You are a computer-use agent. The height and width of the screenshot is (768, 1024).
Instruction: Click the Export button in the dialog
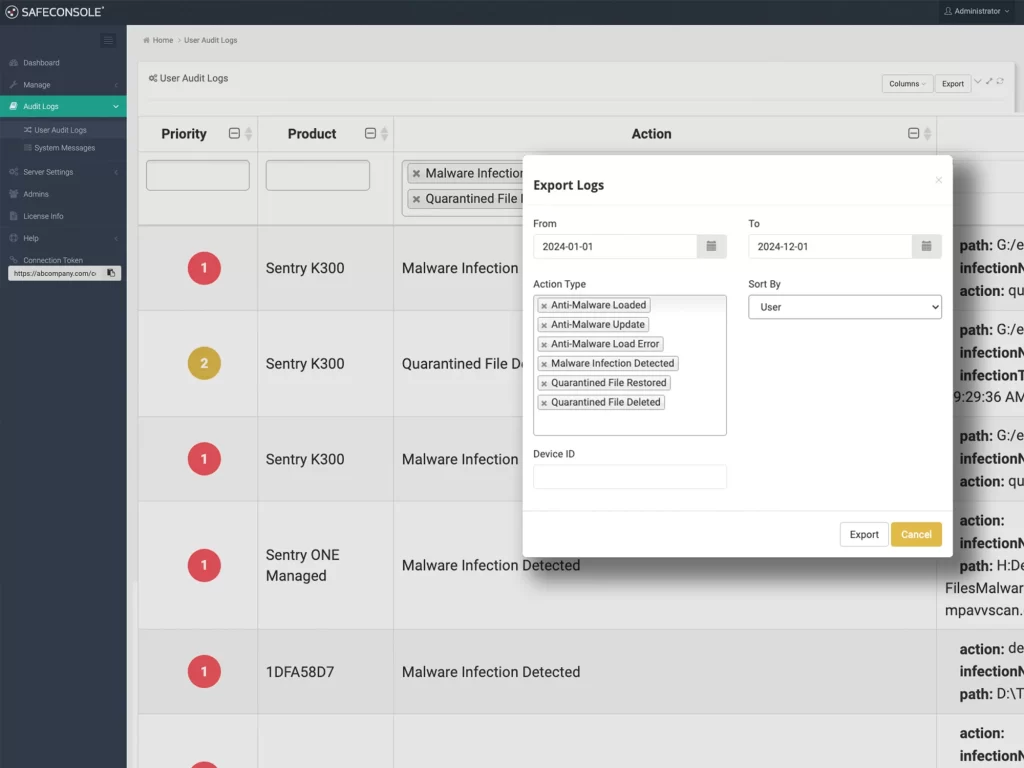coord(864,535)
